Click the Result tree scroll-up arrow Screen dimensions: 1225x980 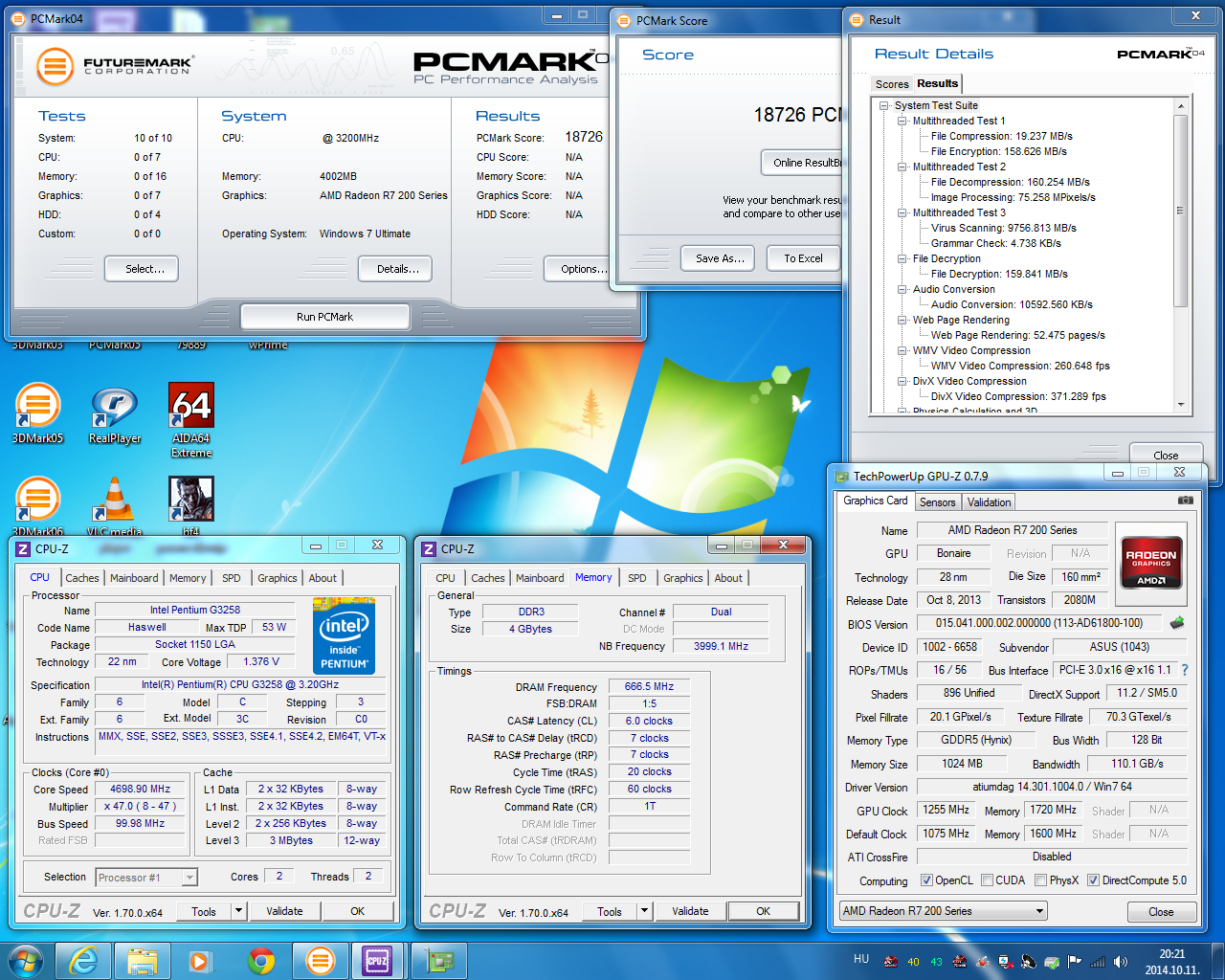[1181, 106]
